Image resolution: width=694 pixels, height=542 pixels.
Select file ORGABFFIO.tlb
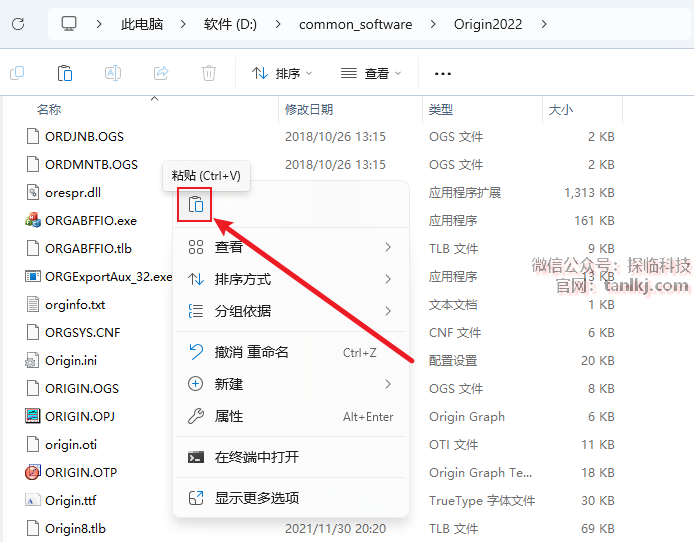pyautogui.click(x=89, y=249)
